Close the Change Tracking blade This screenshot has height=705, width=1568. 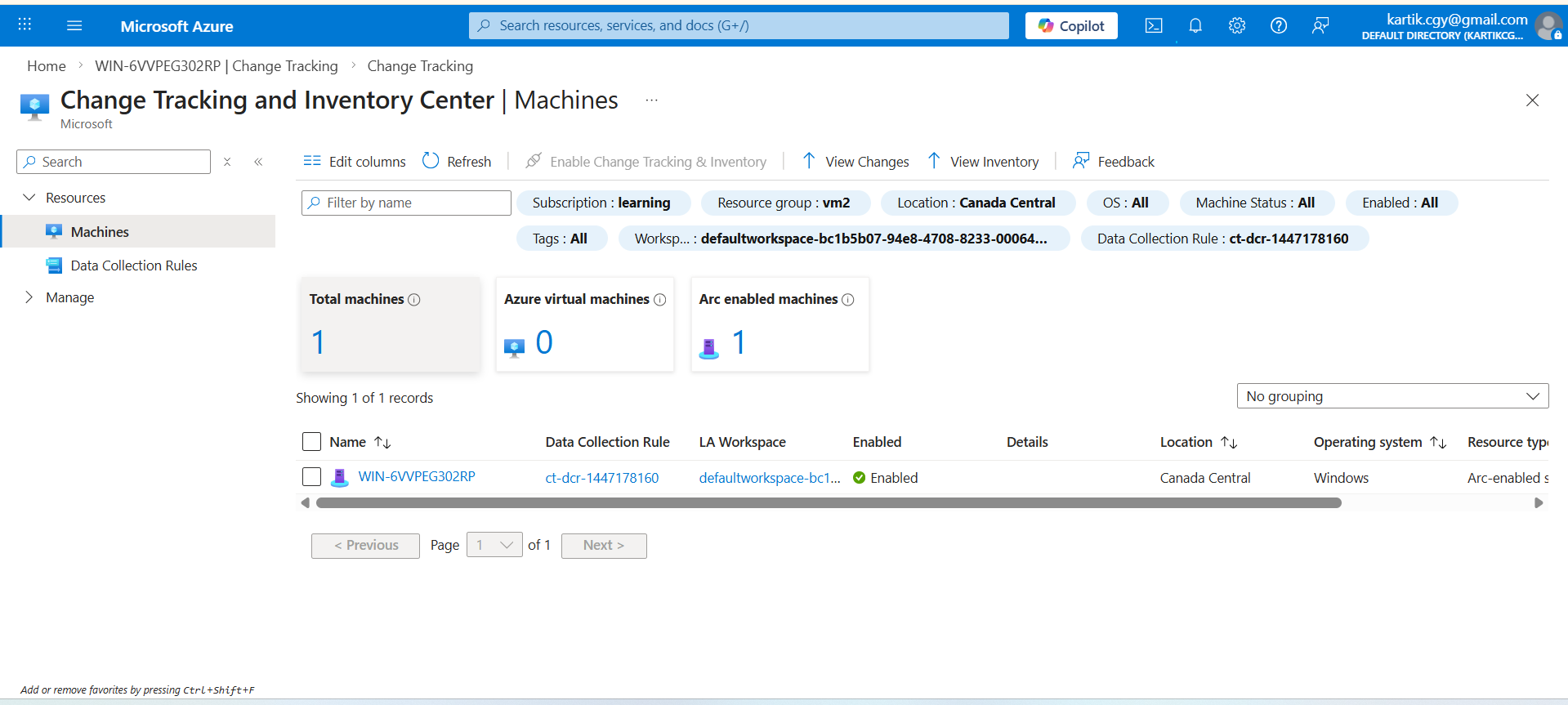point(1532,100)
